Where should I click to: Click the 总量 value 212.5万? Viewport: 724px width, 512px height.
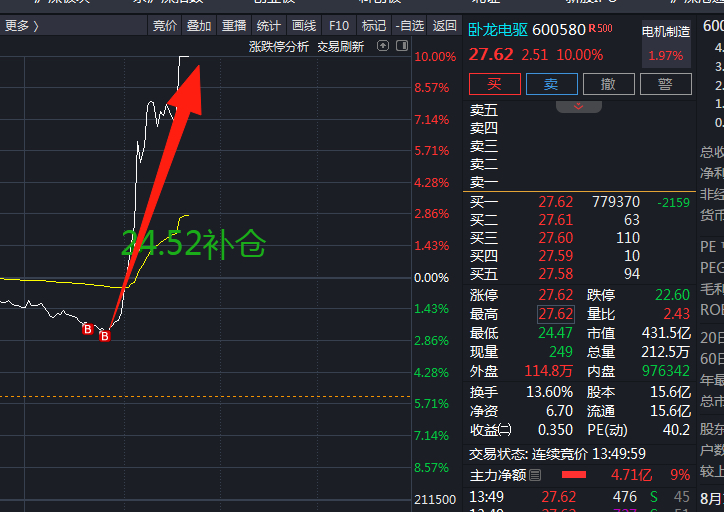(x=665, y=352)
